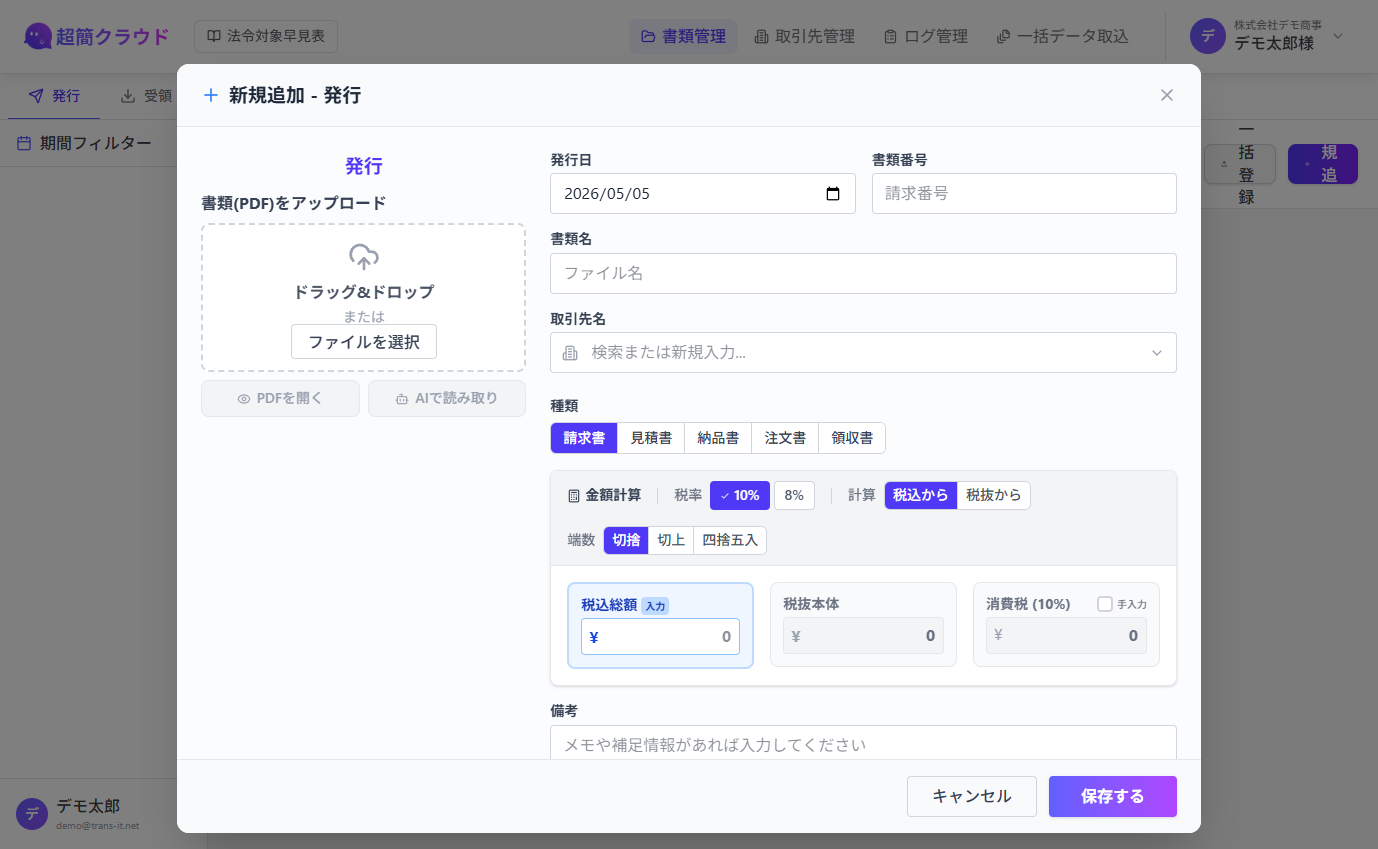This screenshot has height=849, width=1378.
Task: Click the 超簡クラウド logo icon
Action: click(37, 37)
